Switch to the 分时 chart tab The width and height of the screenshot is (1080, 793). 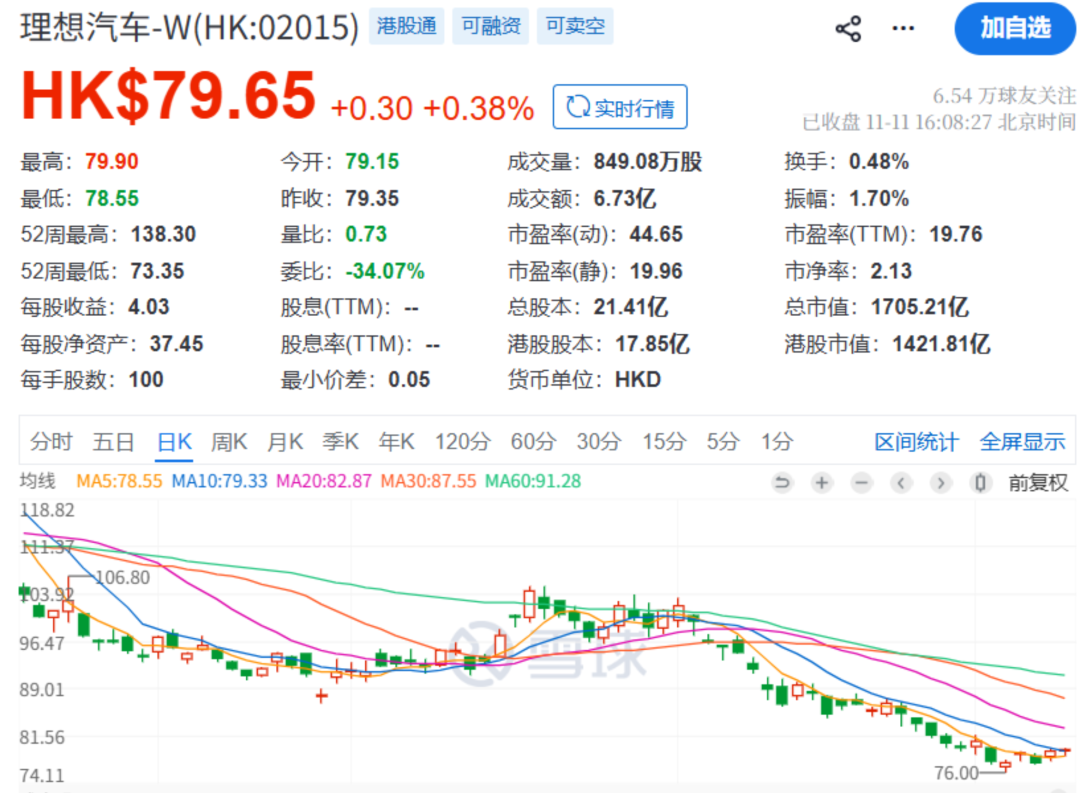pos(51,441)
